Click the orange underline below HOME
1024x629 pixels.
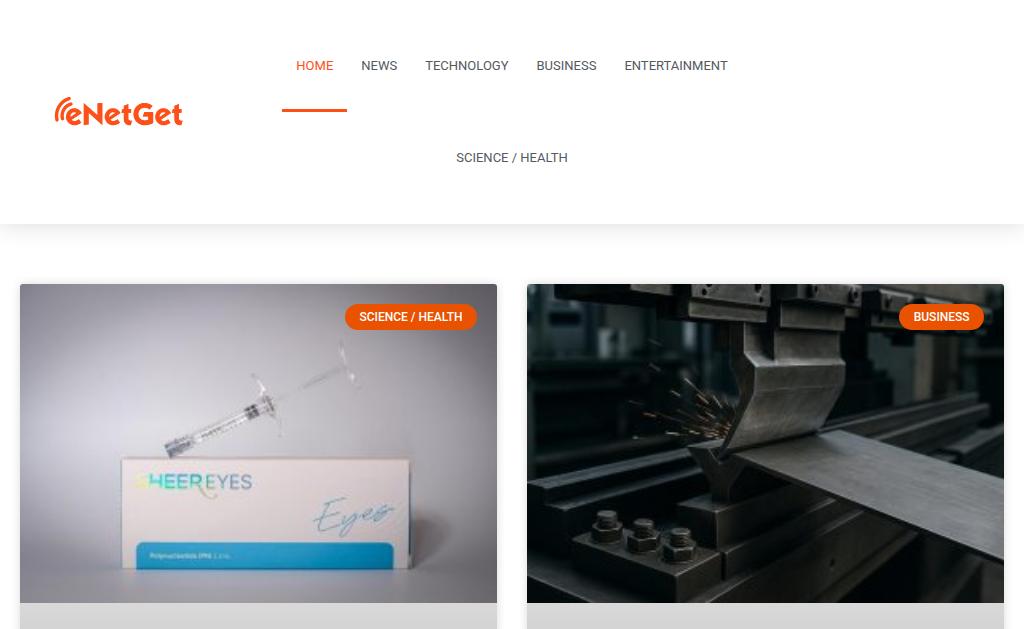tap(314, 110)
